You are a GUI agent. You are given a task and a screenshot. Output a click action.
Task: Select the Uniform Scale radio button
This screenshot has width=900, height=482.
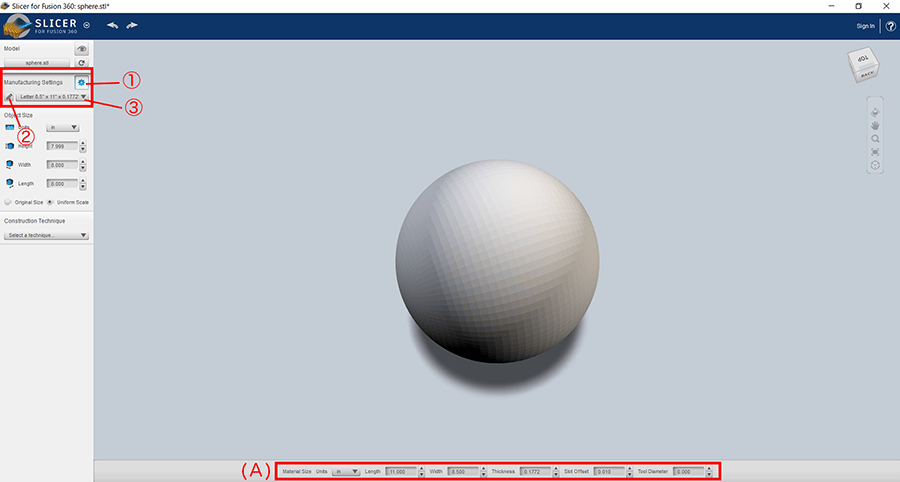point(50,202)
